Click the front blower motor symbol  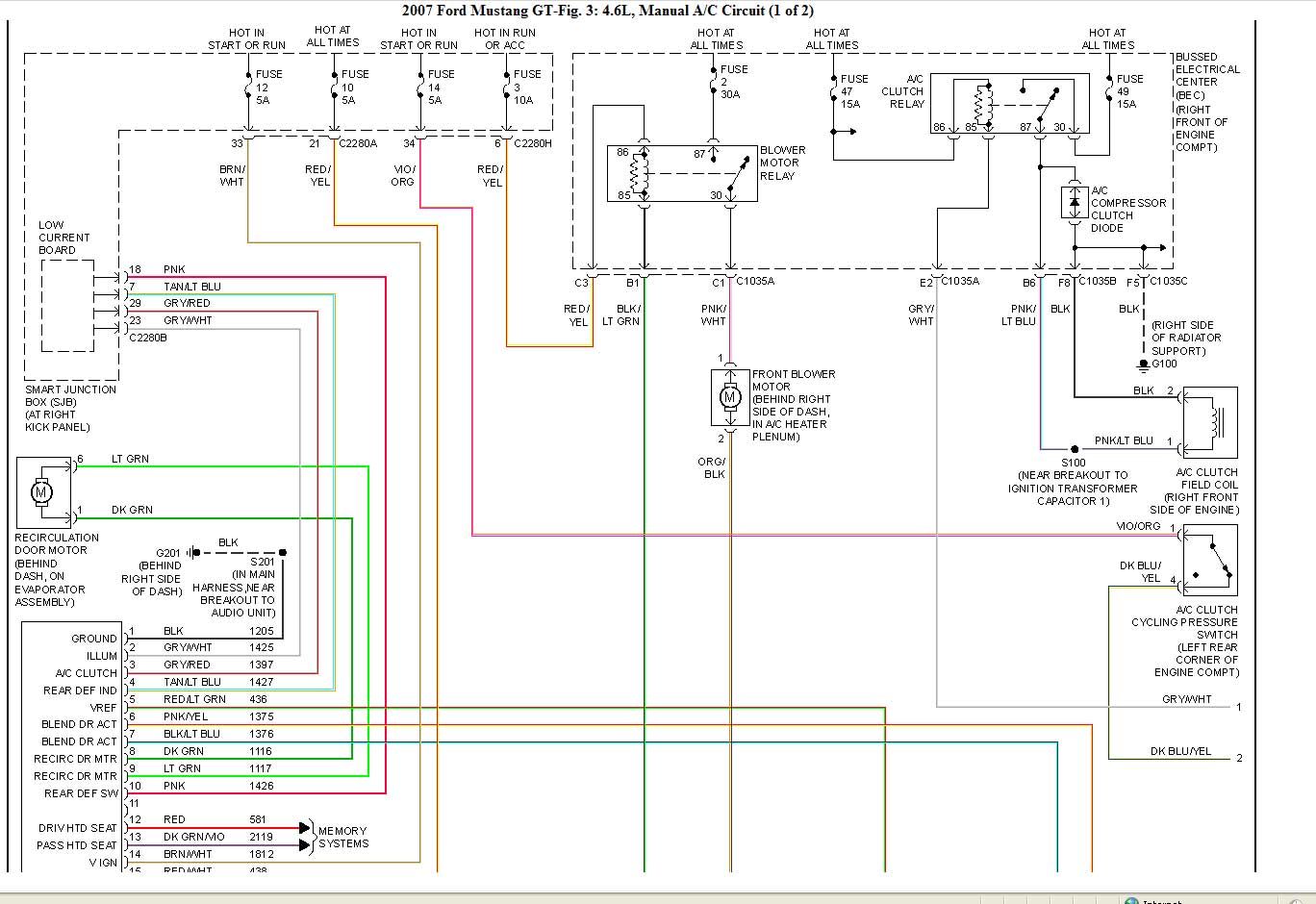click(x=730, y=396)
